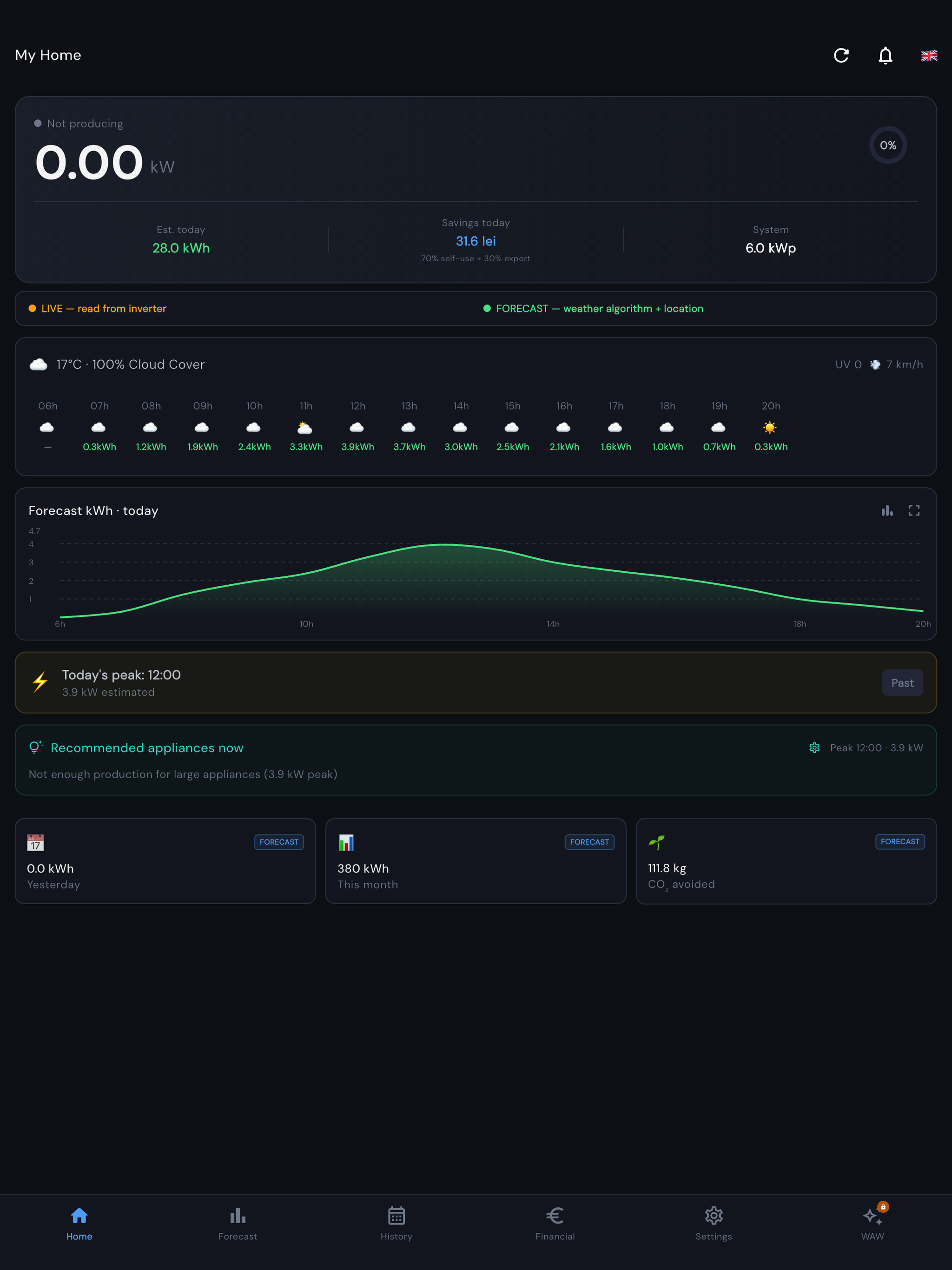
Task: Click the 0.7kWh value under 19h
Action: 720,447
